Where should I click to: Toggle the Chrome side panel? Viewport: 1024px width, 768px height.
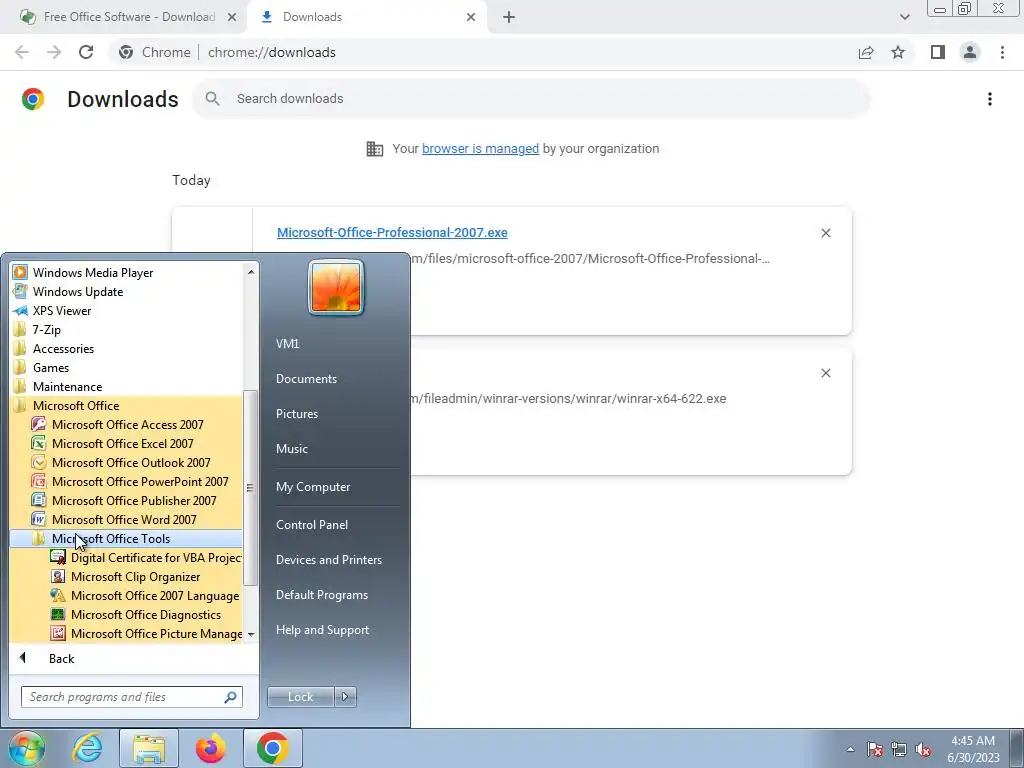938,52
